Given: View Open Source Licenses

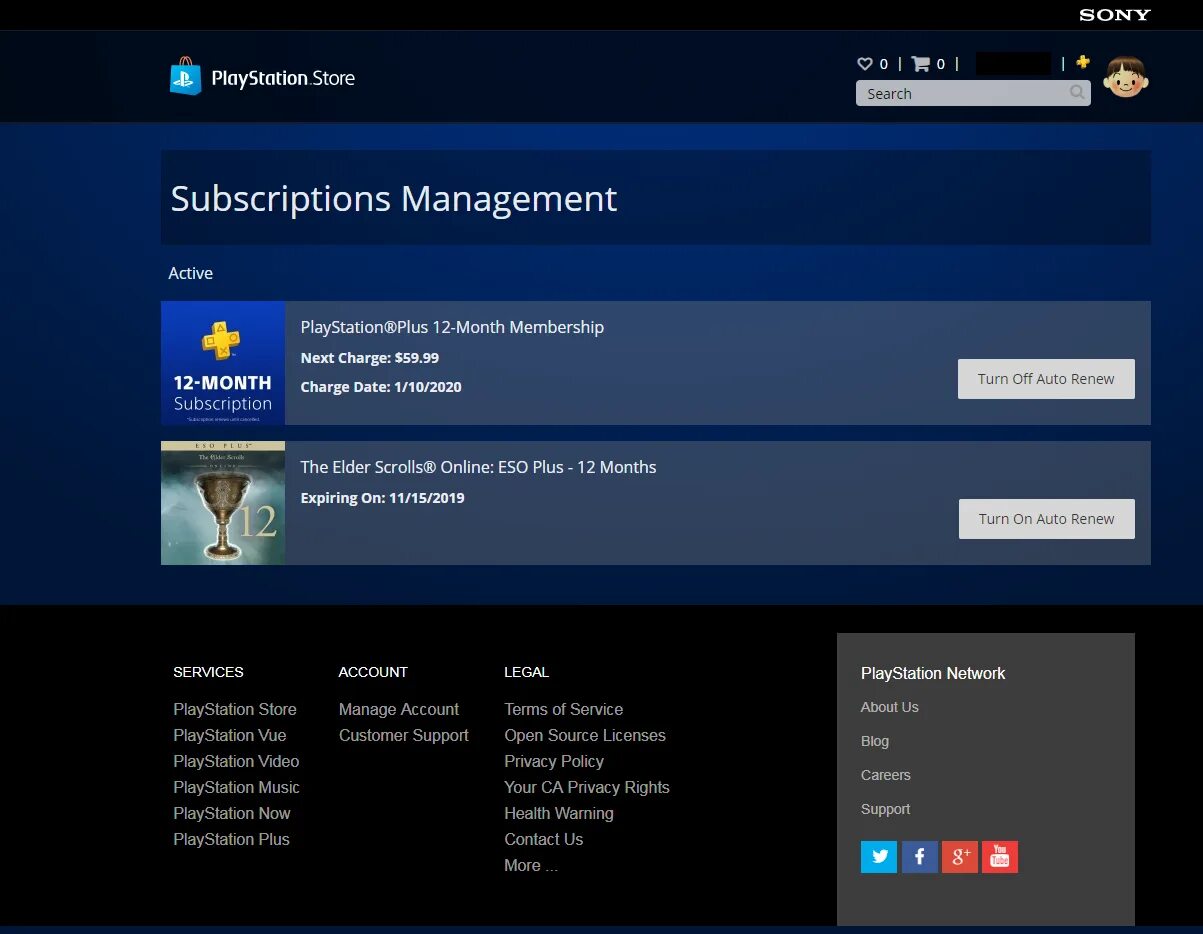Looking at the screenshot, I should point(585,735).
